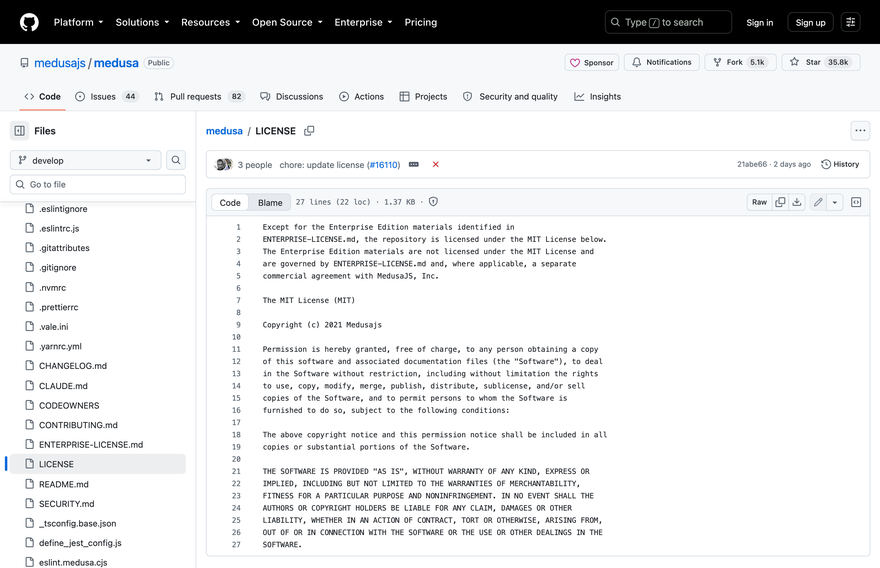Screen dimensions: 880x568
Task: Open eslint.medusa.cjs in the file tree
Action: click(x=73, y=562)
